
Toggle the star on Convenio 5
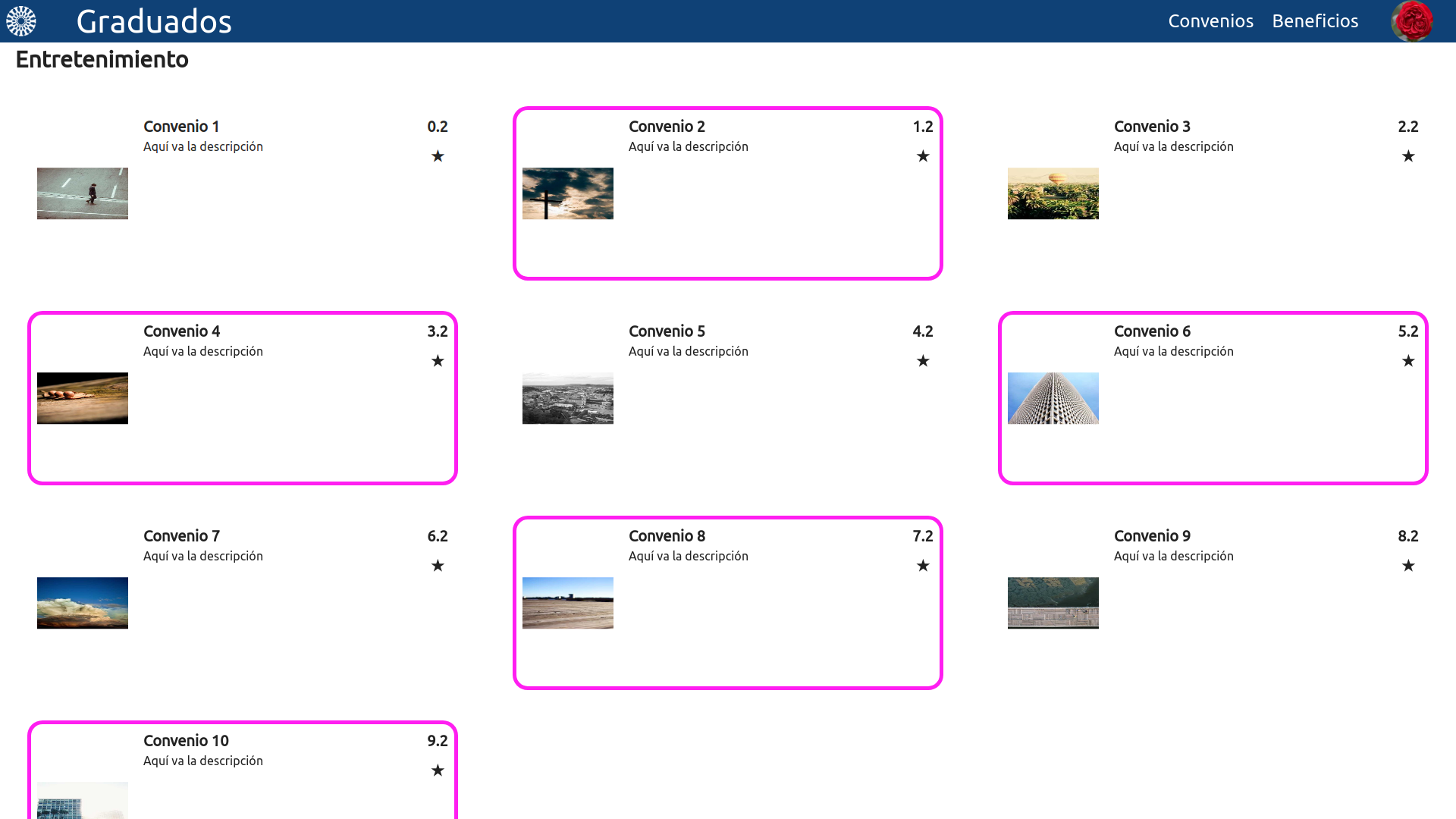923,361
